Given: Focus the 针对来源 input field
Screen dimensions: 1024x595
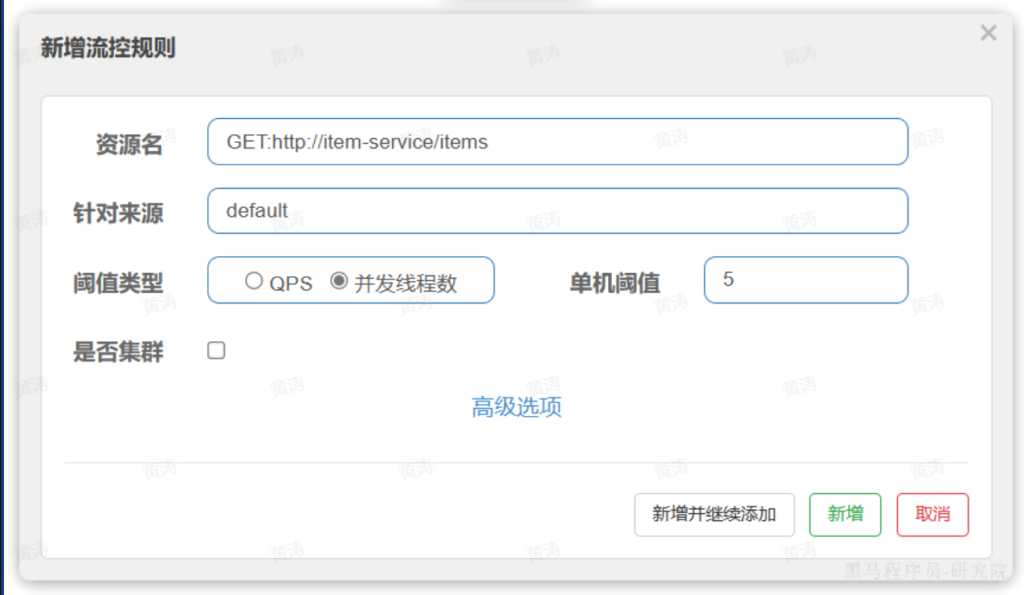Looking at the screenshot, I should click(x=557, y=211).
